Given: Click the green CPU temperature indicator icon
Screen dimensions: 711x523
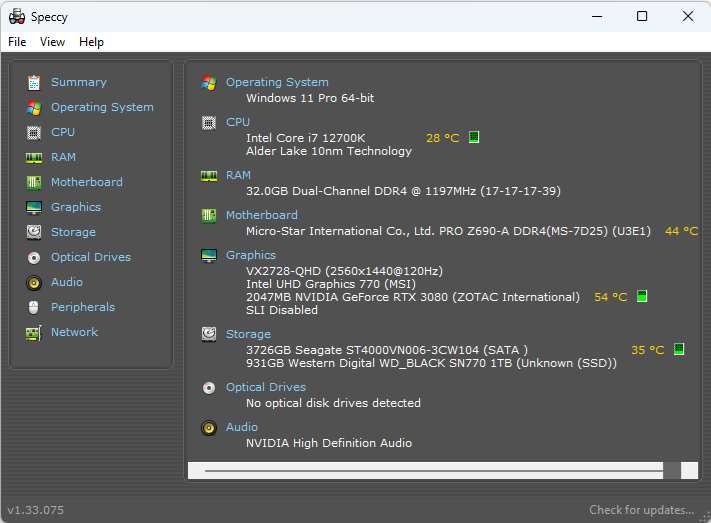Looking at the screenshot, I should click(474, 137).
